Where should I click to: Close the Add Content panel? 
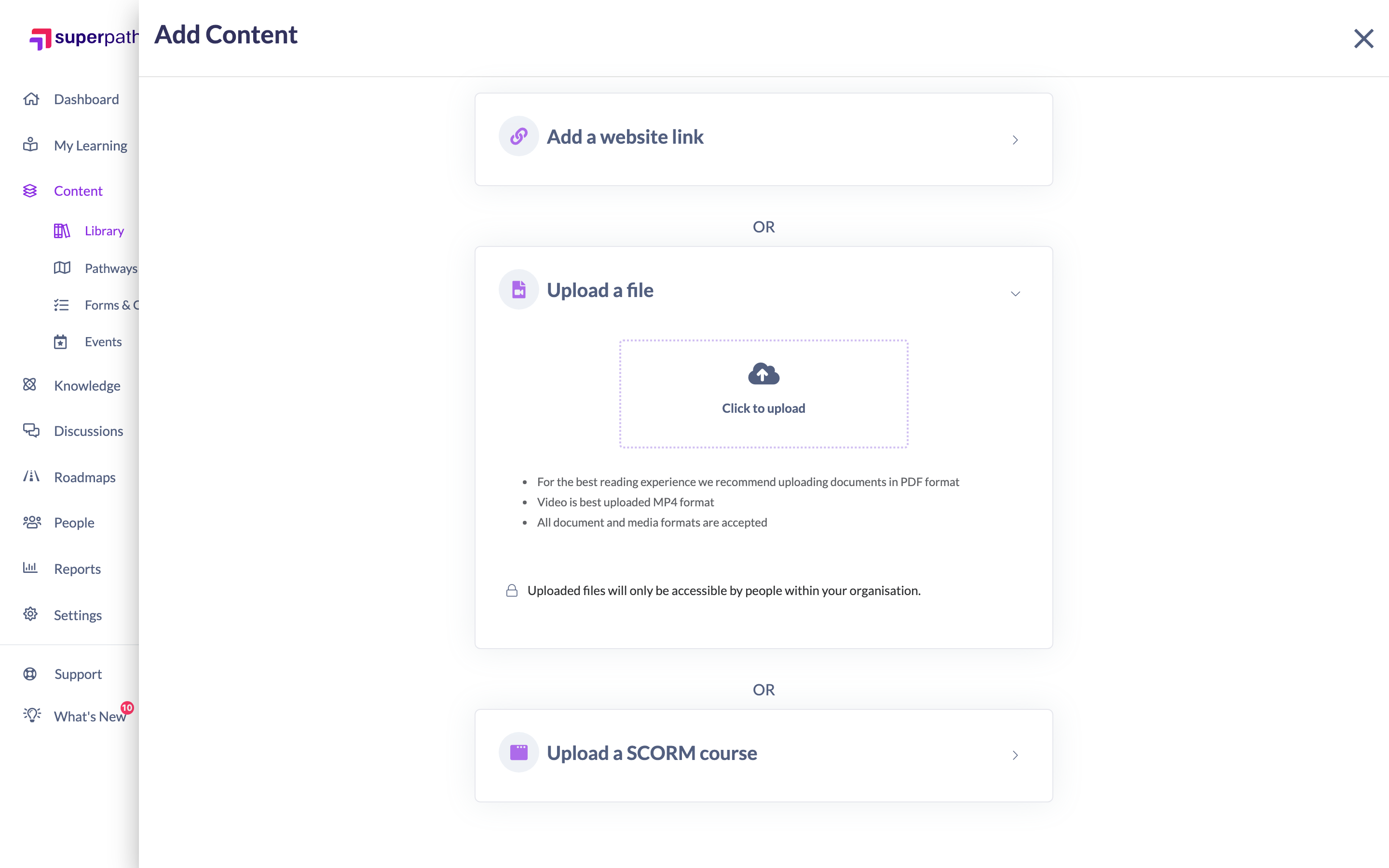click(x=1363, y=39)
